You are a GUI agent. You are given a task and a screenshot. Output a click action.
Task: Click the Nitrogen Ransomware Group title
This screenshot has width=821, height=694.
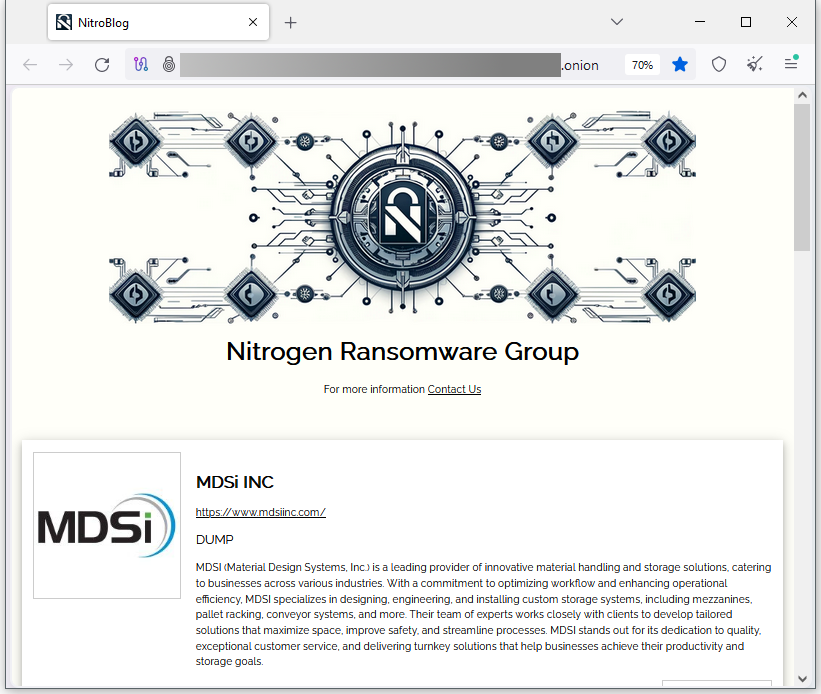[402, 351]
